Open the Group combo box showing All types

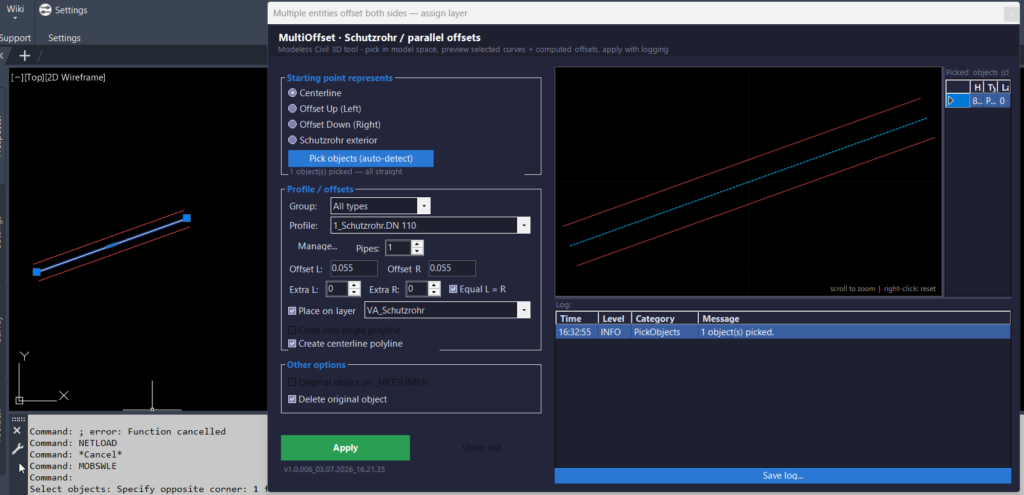(380, 206)
